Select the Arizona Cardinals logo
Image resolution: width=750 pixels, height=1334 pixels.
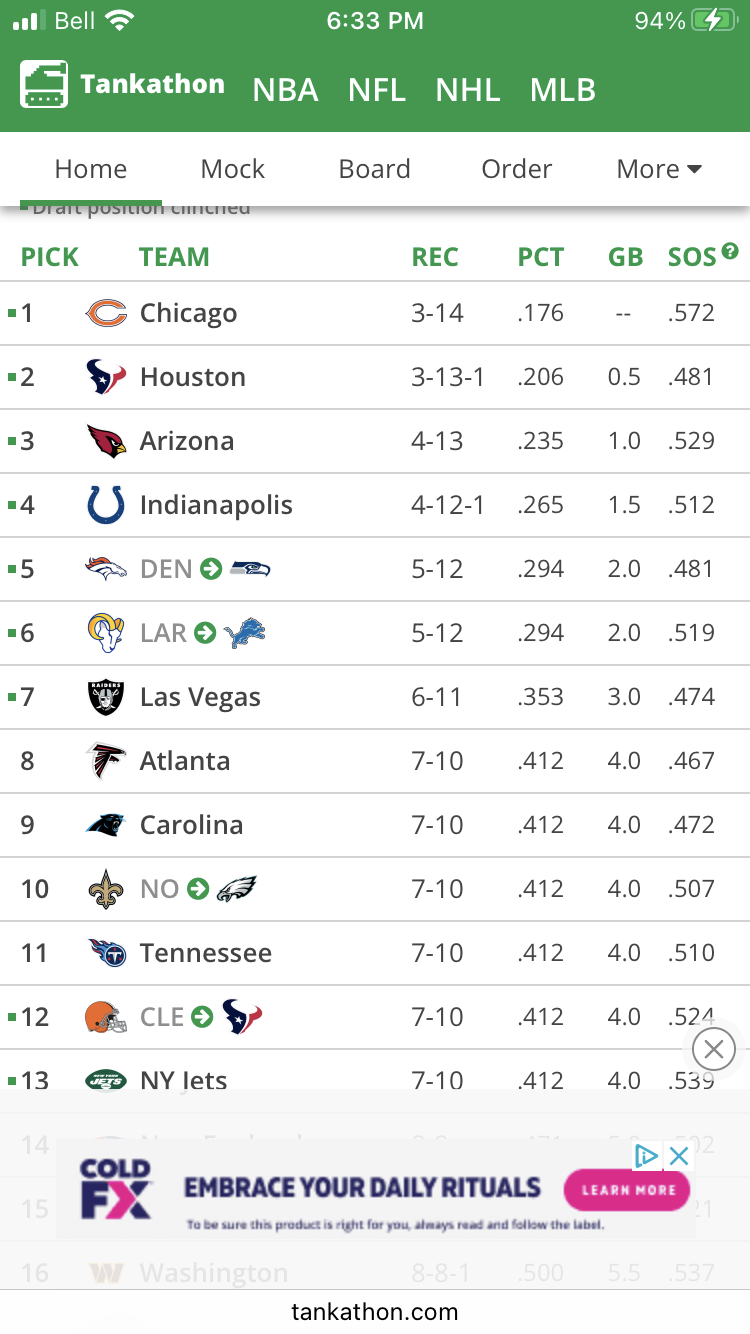(x=106, y=441)
